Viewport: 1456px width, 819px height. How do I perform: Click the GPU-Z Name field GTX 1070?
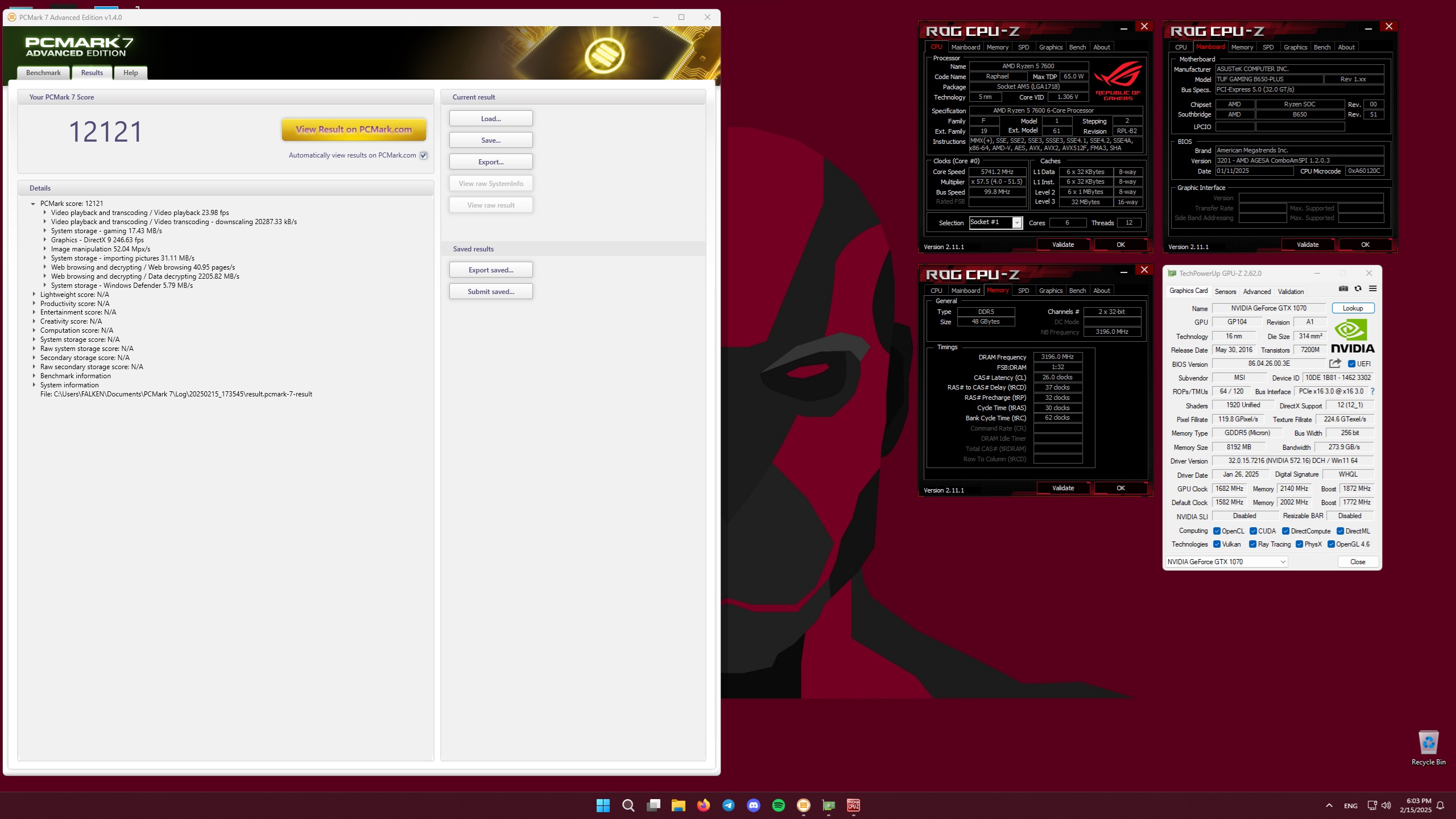(1269, 308)
